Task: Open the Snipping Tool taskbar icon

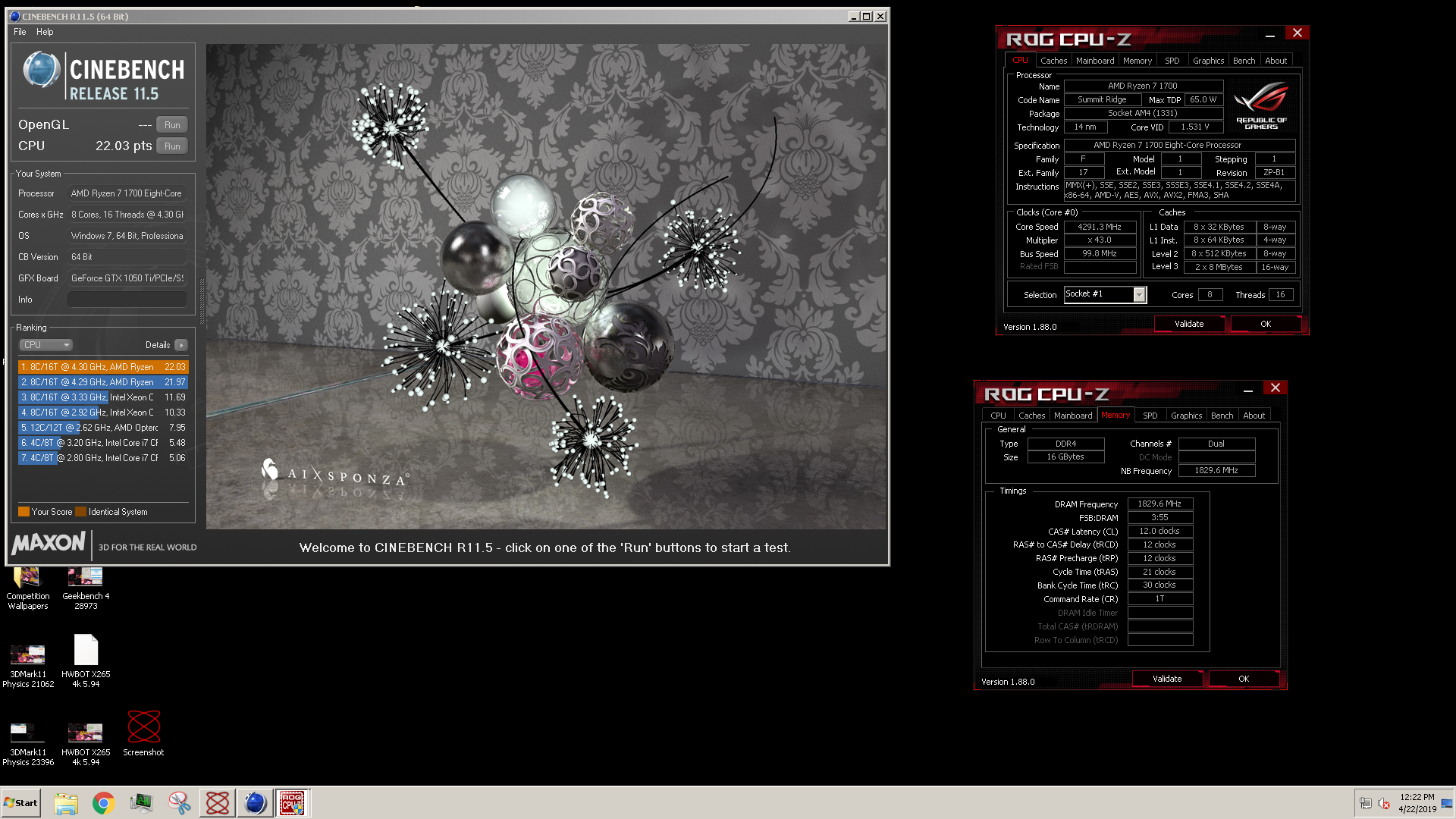Action: coord(179,803)
